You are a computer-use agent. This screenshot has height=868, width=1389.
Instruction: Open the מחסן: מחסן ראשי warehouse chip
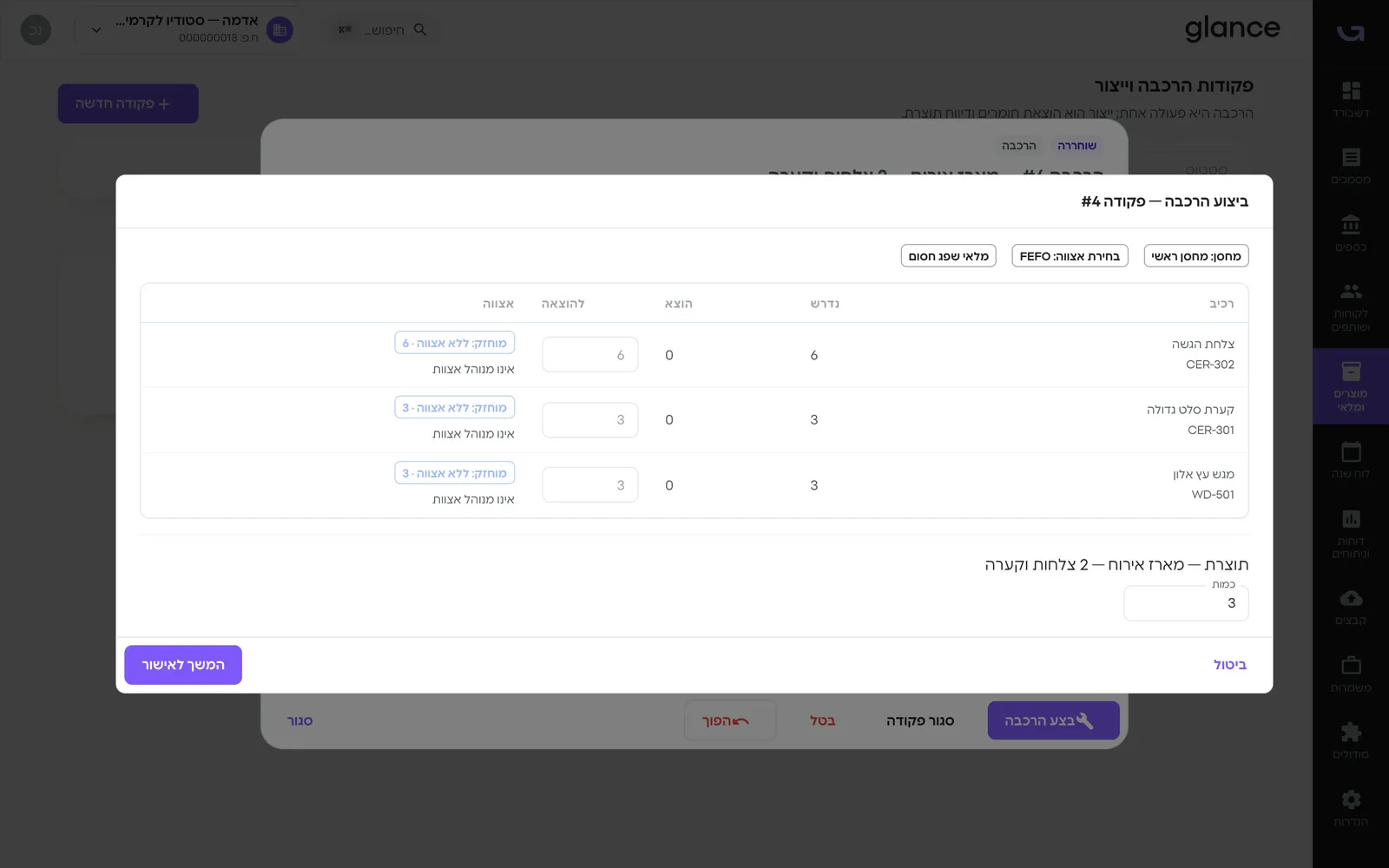1196,256
